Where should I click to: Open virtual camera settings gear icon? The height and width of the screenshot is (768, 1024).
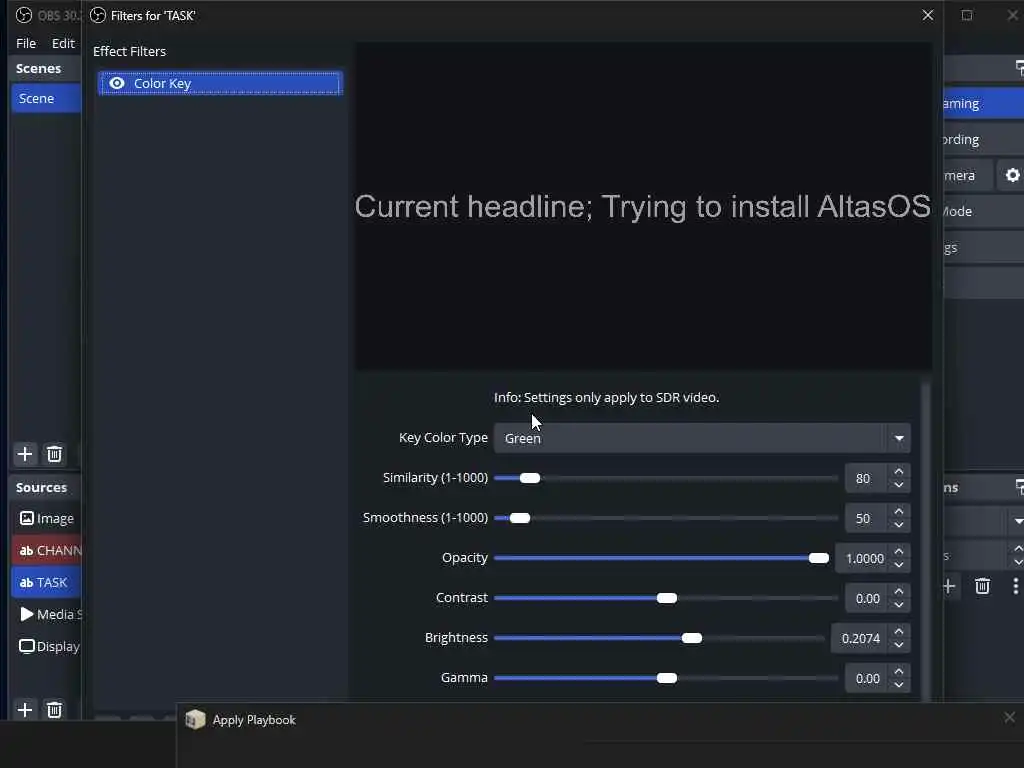coord(1012,175)
